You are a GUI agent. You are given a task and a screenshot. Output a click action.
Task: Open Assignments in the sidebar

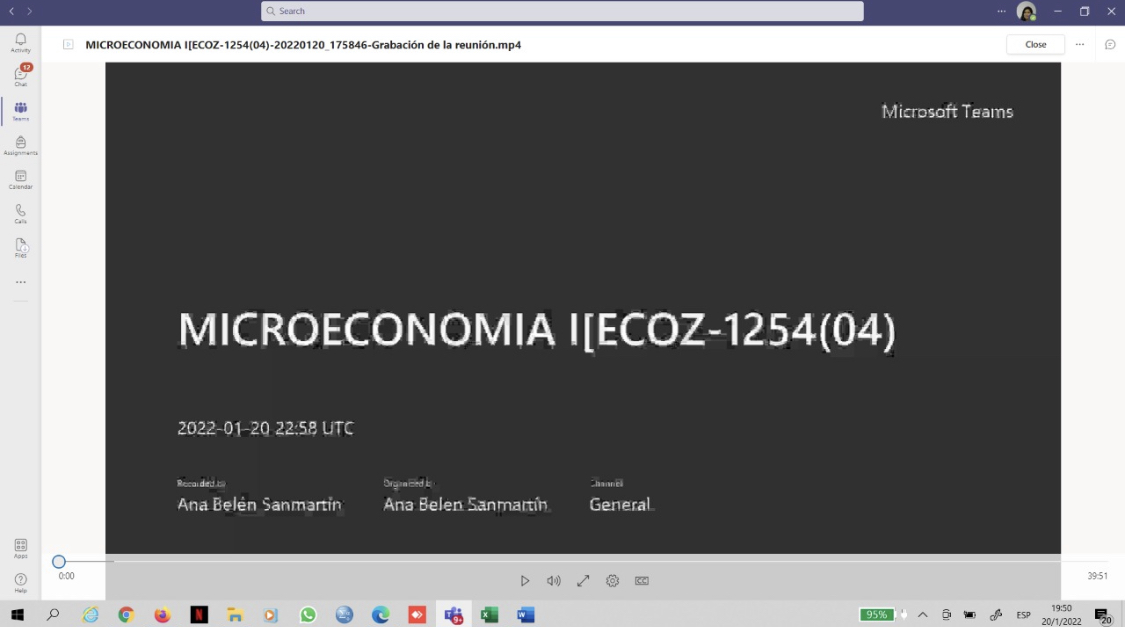tap(20, 146)
